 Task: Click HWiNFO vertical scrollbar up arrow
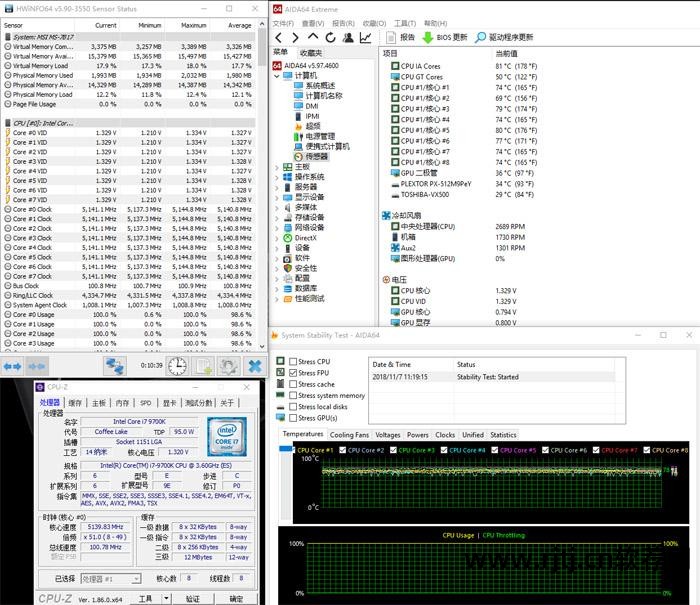(x=262, y=24)
